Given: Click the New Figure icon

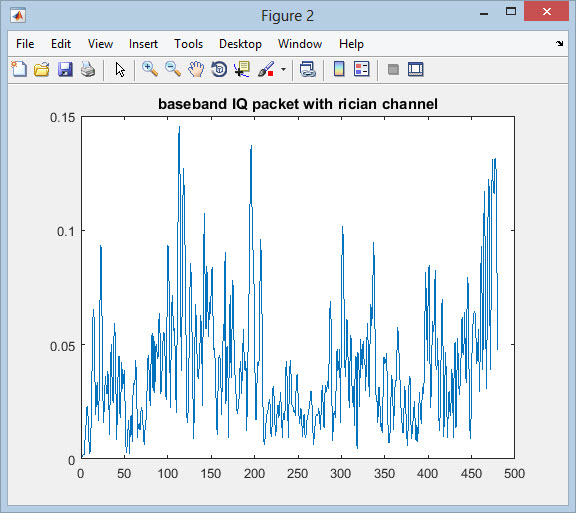Looking at the screenshot, I should pyautogui.click(x=19, y=69).
